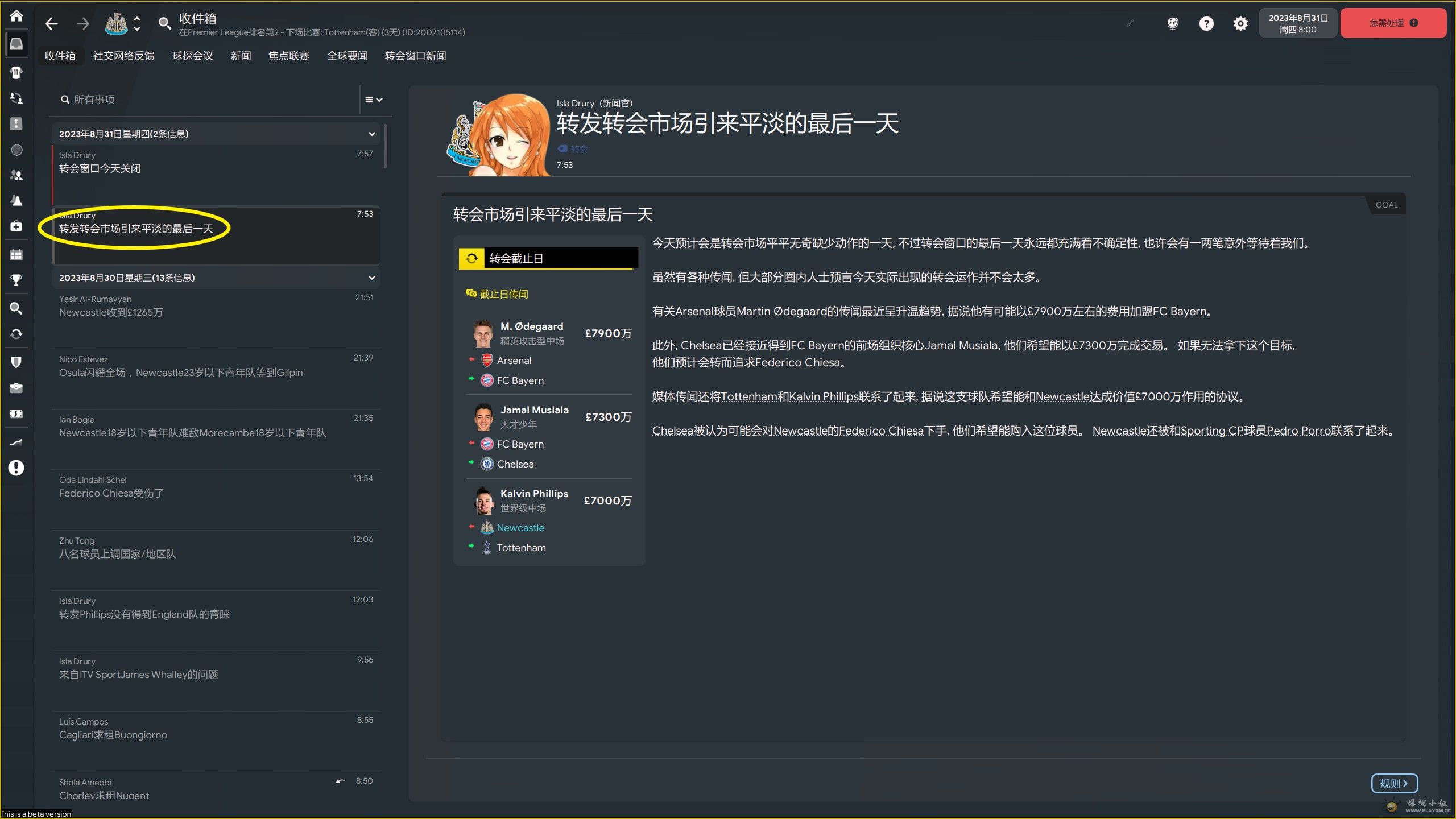Go back with the left arrow
Image resolution: width=1456 pixels, height=819 pixels.
[x=52, y=23]
